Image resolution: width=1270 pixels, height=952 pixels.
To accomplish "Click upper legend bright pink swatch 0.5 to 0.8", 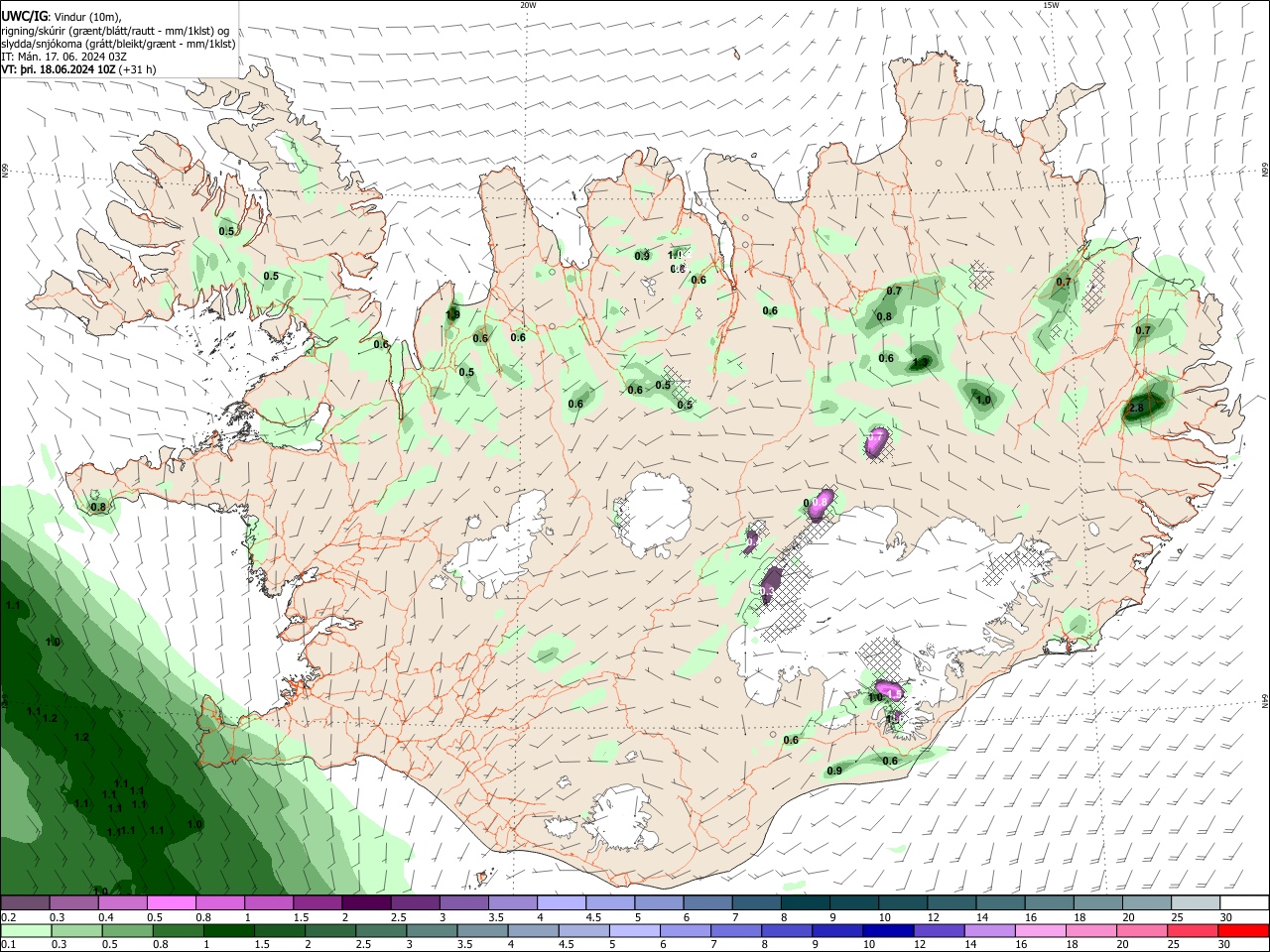I will [x=171, y=902].
